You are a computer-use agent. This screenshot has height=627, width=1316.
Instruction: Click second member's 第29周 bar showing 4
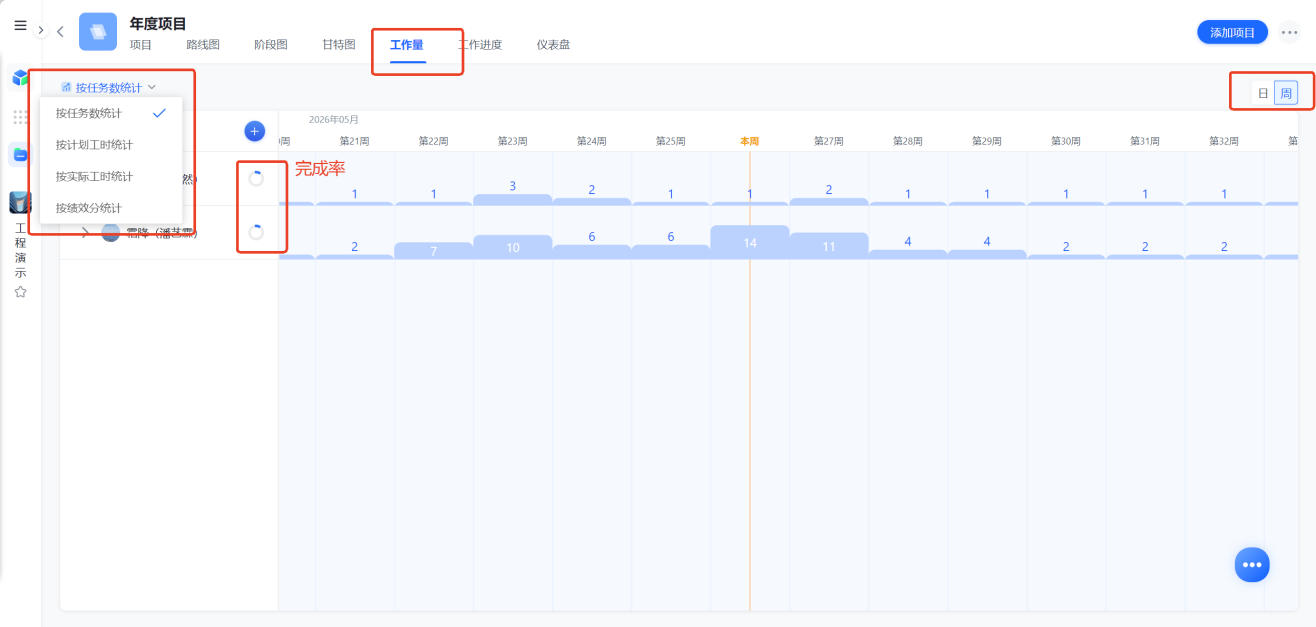point(987,255)
